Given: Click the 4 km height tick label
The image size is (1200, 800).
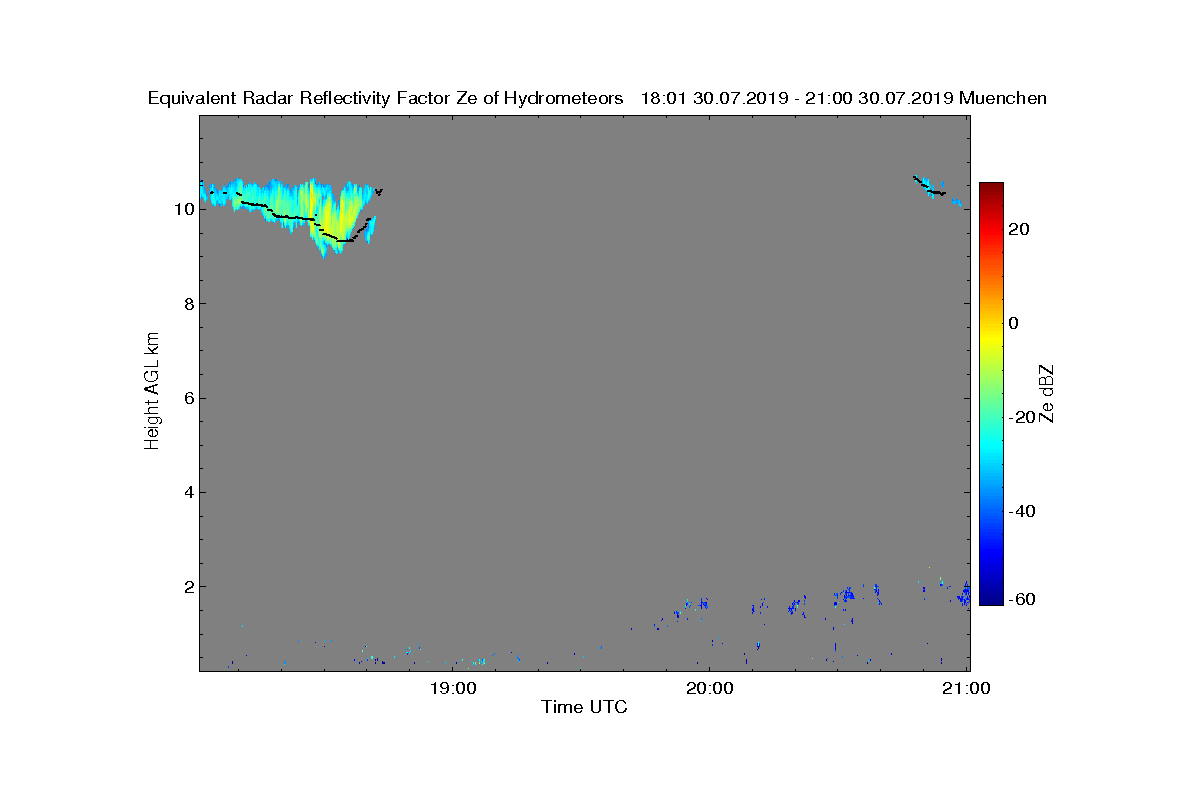Looking at the screenshot, I should click(x=188, y=492).
